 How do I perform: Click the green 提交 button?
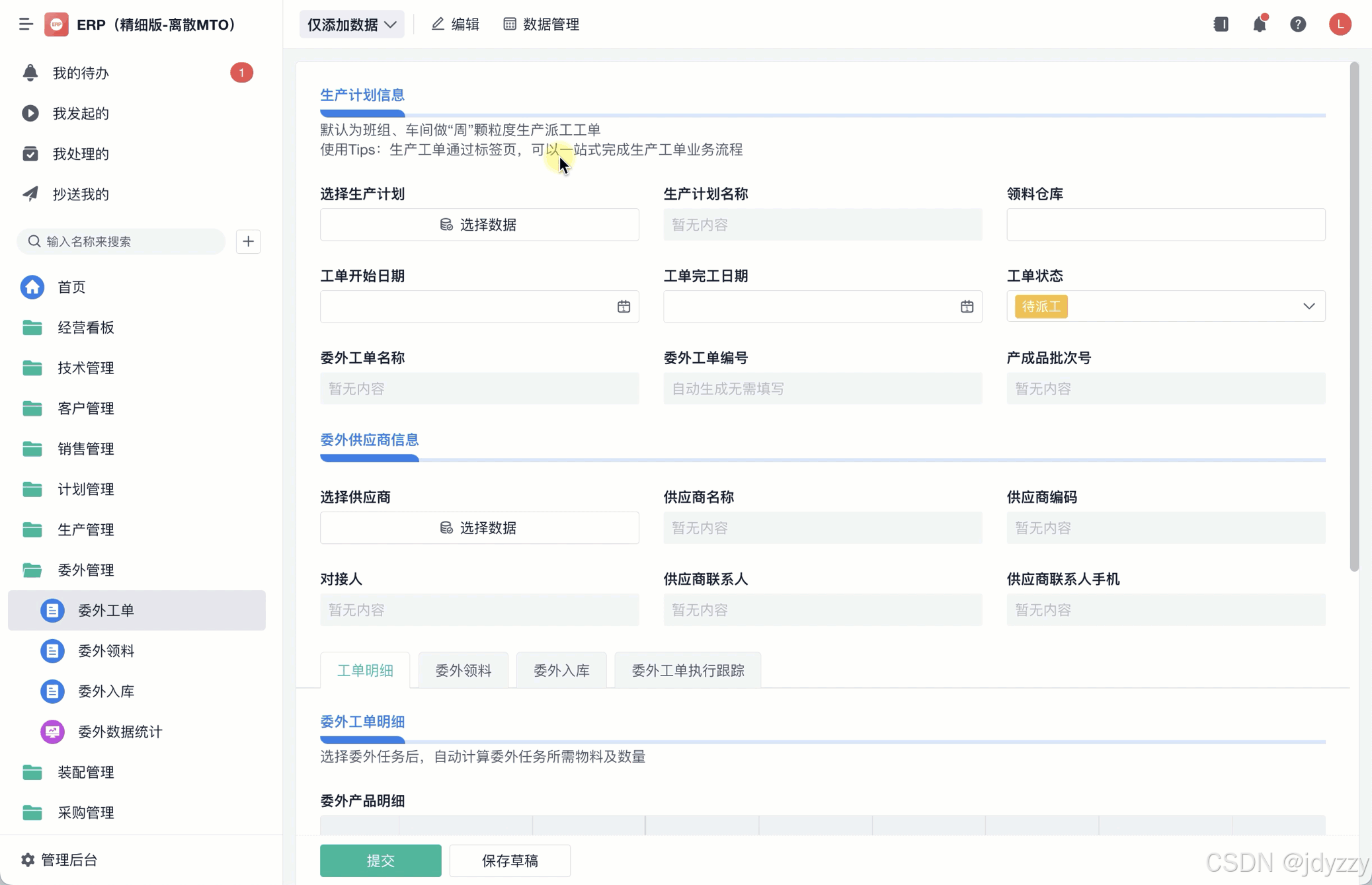[x=380, y=860]
